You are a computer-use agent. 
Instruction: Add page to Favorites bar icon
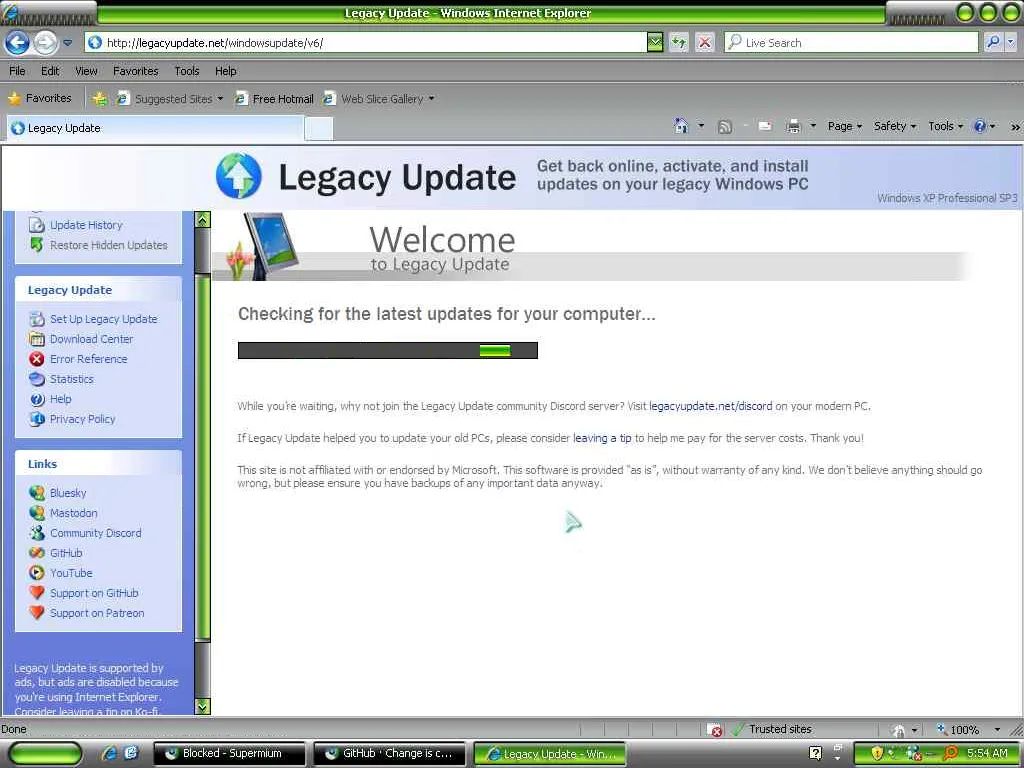[100, 99]
